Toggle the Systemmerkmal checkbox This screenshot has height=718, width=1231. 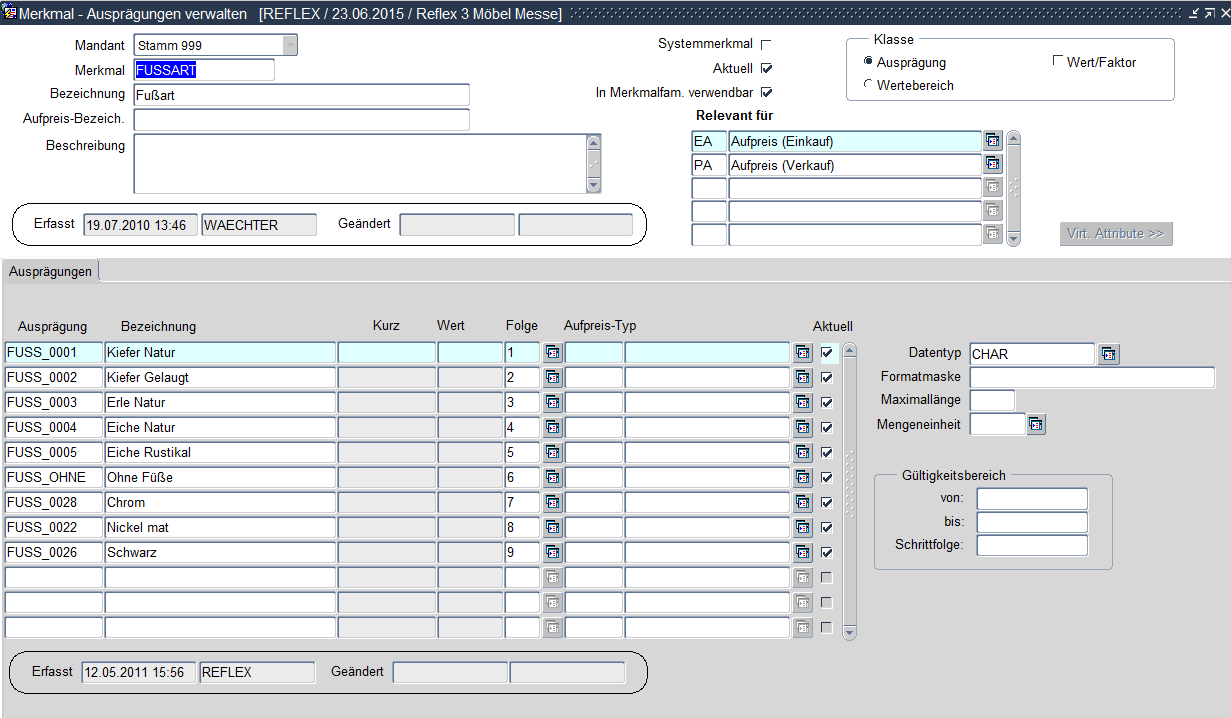[767, 45]
